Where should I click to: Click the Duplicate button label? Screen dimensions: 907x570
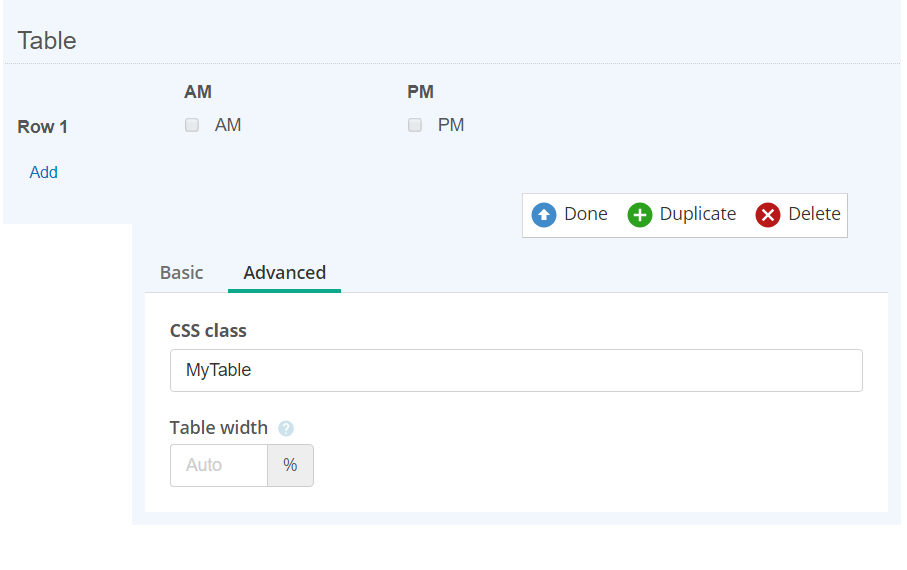tap(698, 214)
